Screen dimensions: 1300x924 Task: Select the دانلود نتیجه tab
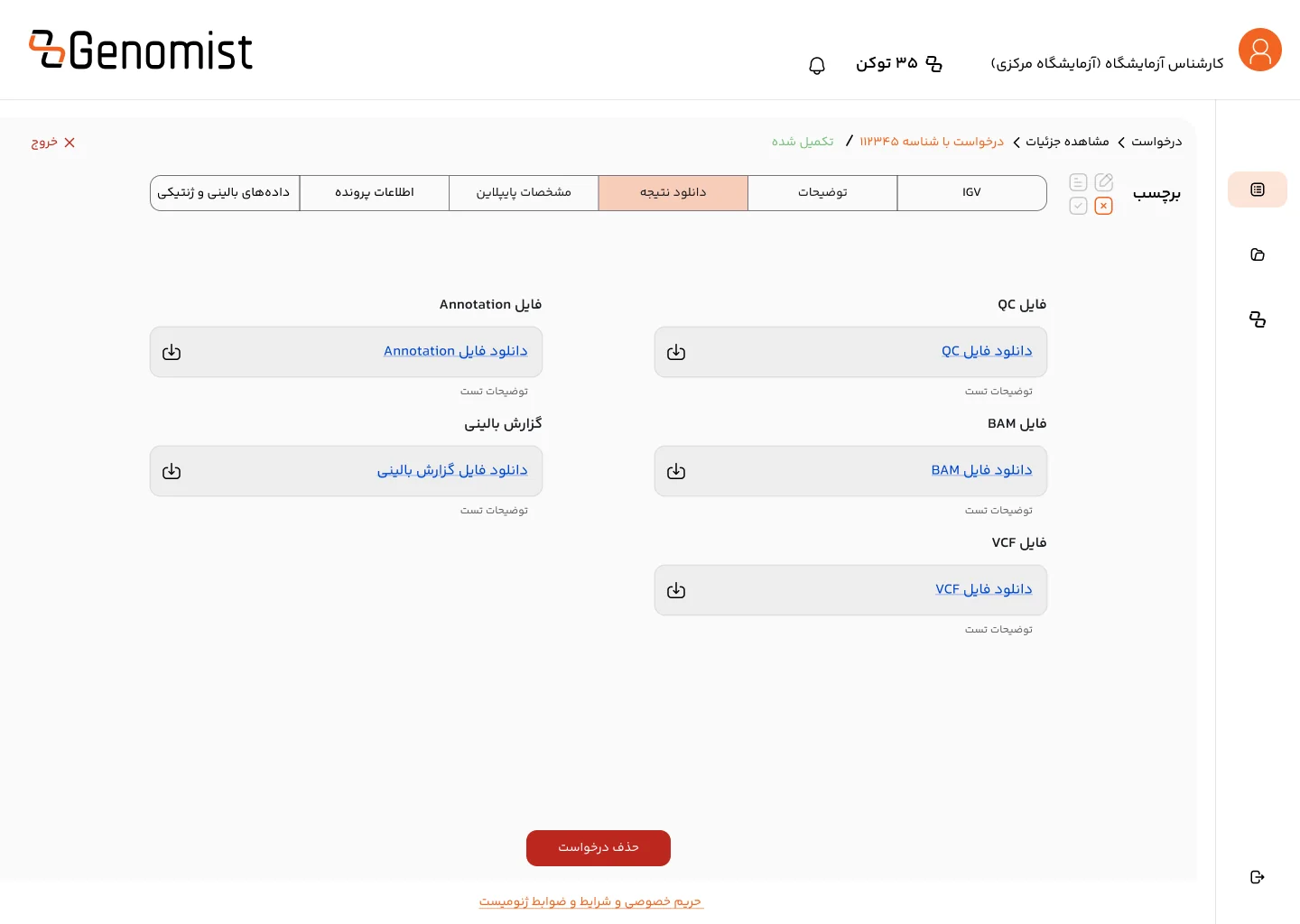pos(673,193)
